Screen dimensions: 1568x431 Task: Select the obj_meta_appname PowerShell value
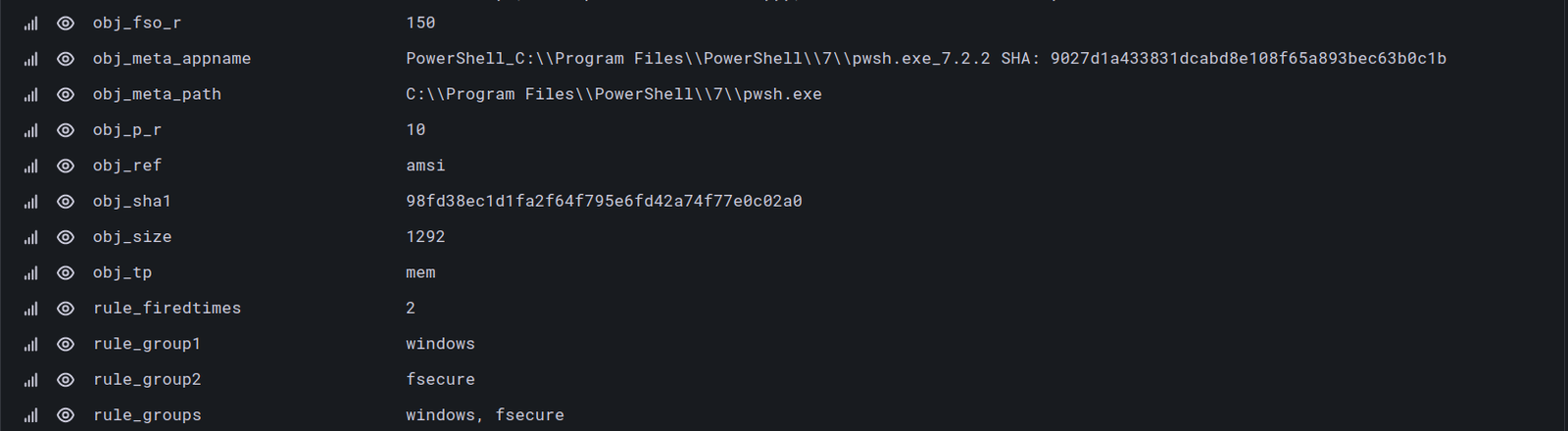(x=925, y=59)
